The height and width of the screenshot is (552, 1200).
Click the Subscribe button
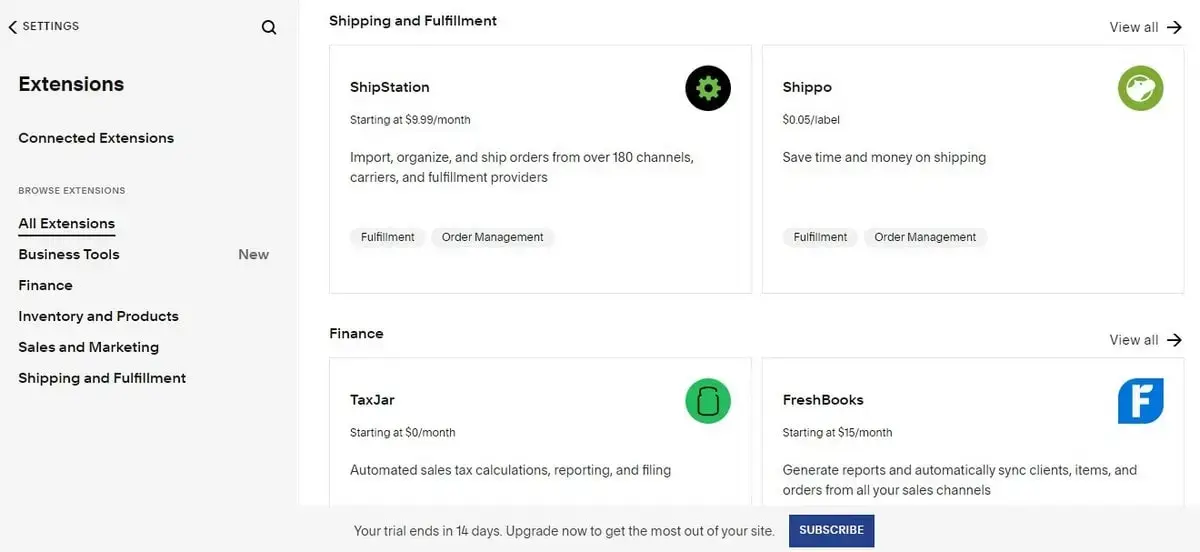831,530
